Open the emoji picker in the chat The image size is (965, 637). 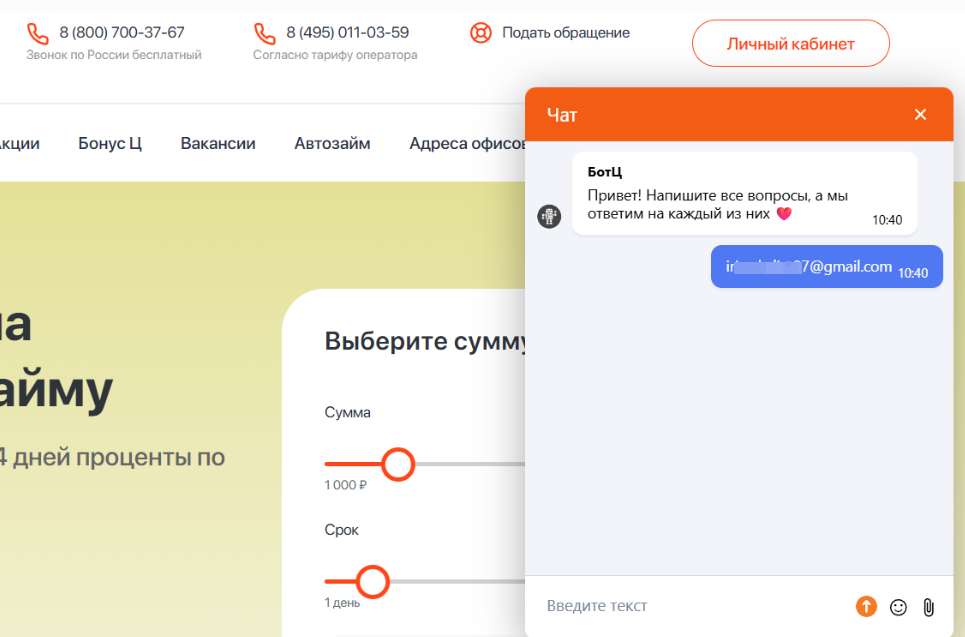point(899,606)
